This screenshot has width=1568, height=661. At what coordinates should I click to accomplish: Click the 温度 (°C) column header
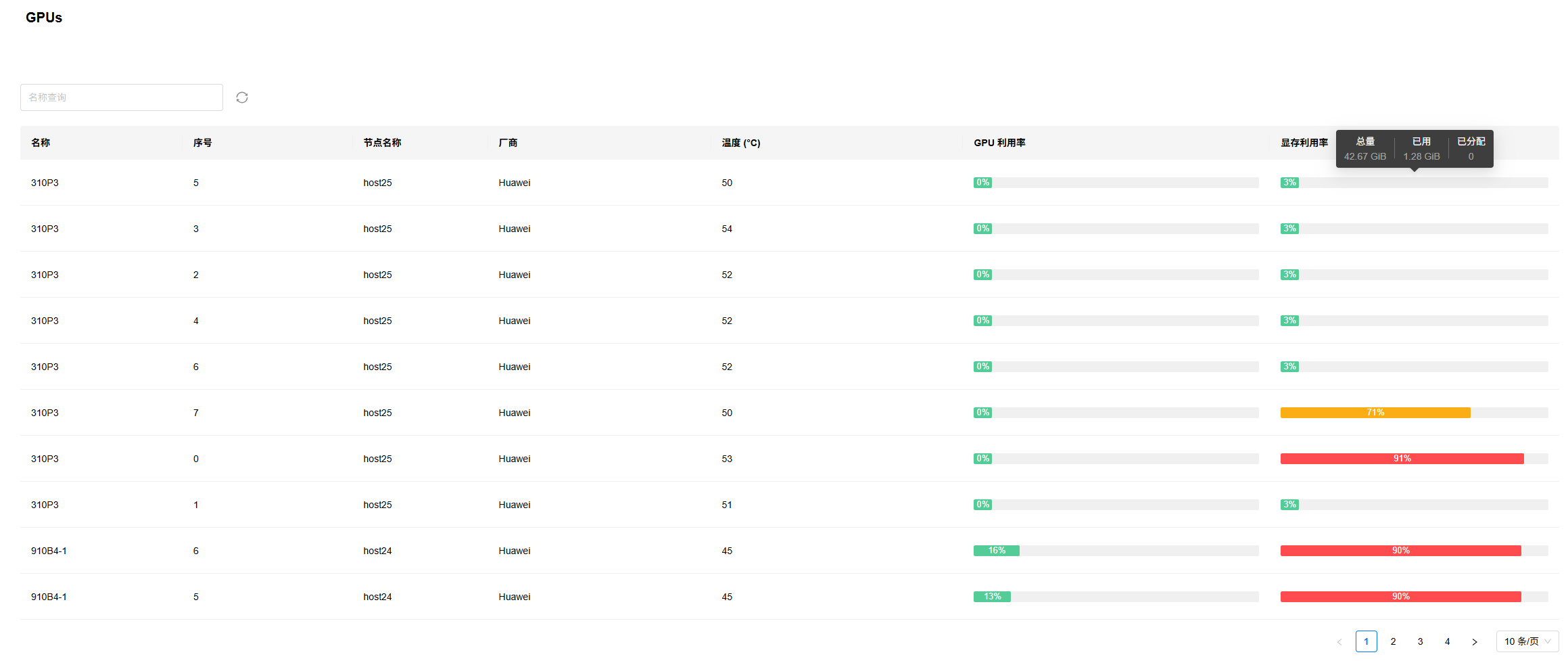[740, 143]
